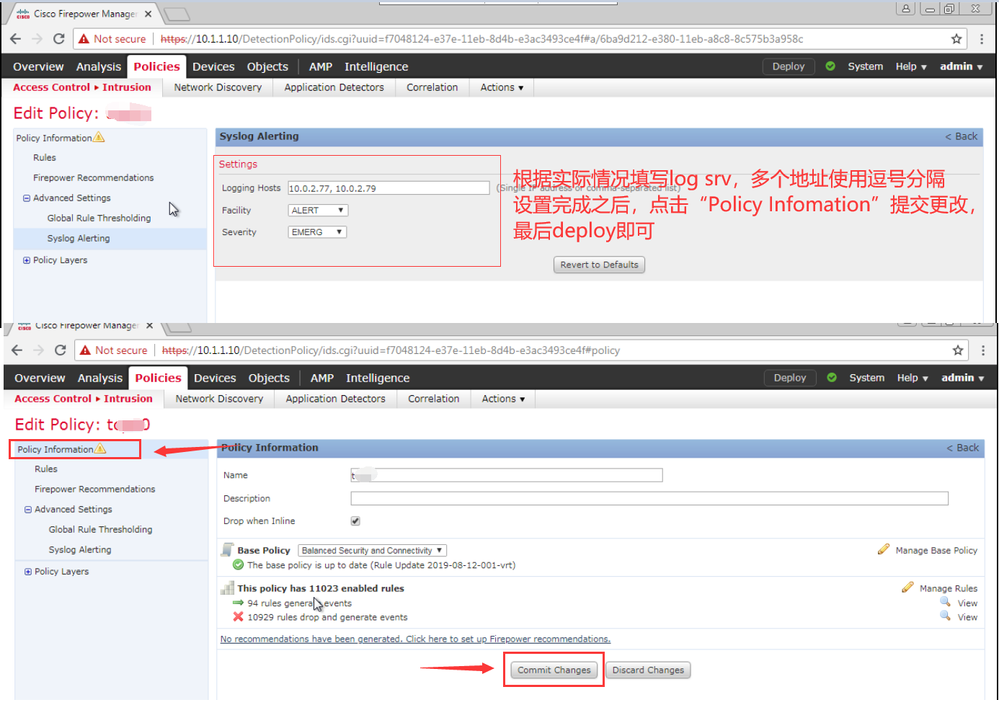Collapse Advanced Settings in the Policy Information window
The width and height of the screenshot is (999, 726).
pos(28,509)
